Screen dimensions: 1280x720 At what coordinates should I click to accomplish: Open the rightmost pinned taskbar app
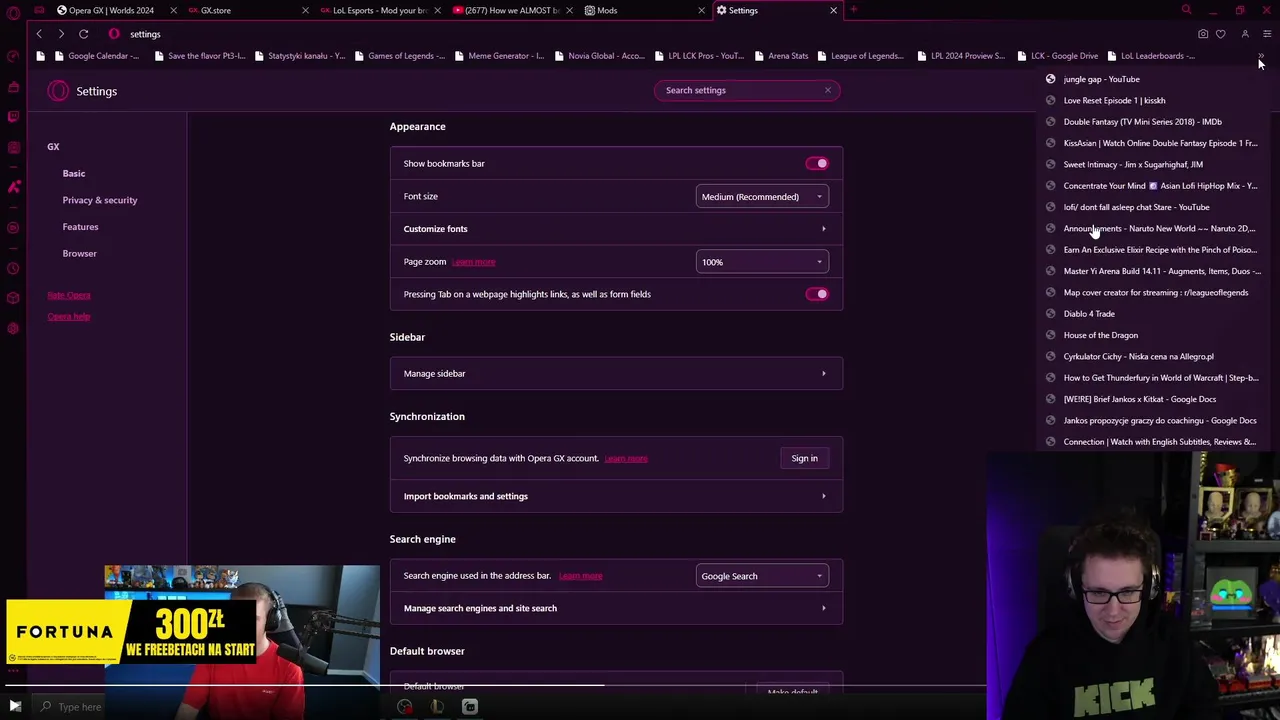point(470,707)
